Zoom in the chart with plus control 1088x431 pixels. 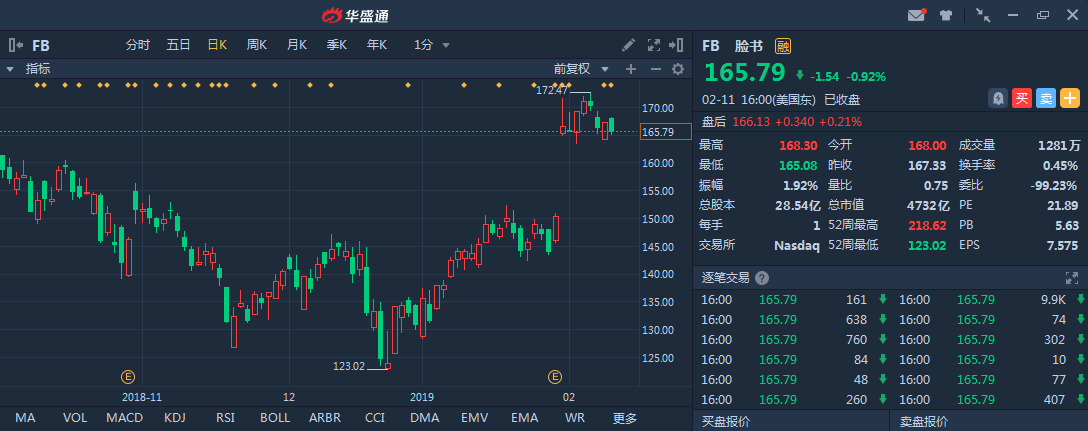(x=630, y=69)
